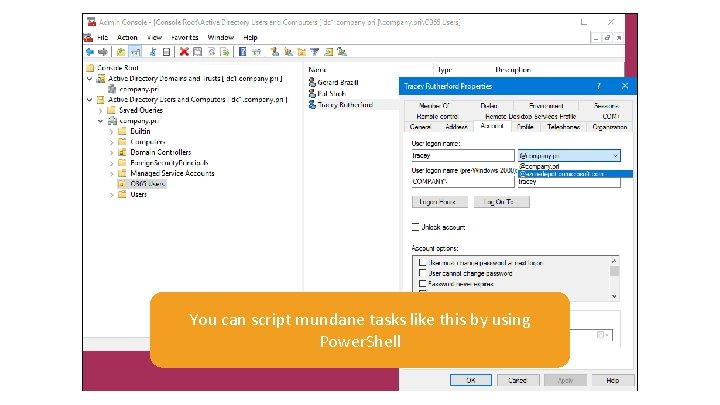
Task: Select the O365 Users OU in tree
Action: (148, 184)
